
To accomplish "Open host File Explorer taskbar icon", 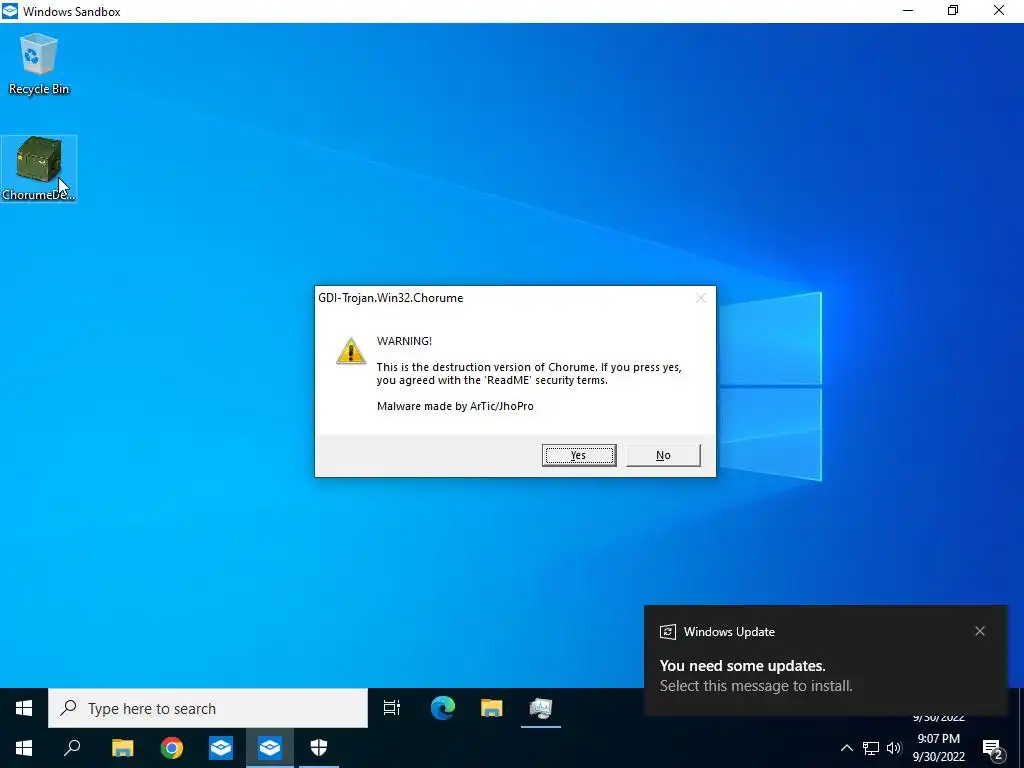I will (x=122, y=748).
